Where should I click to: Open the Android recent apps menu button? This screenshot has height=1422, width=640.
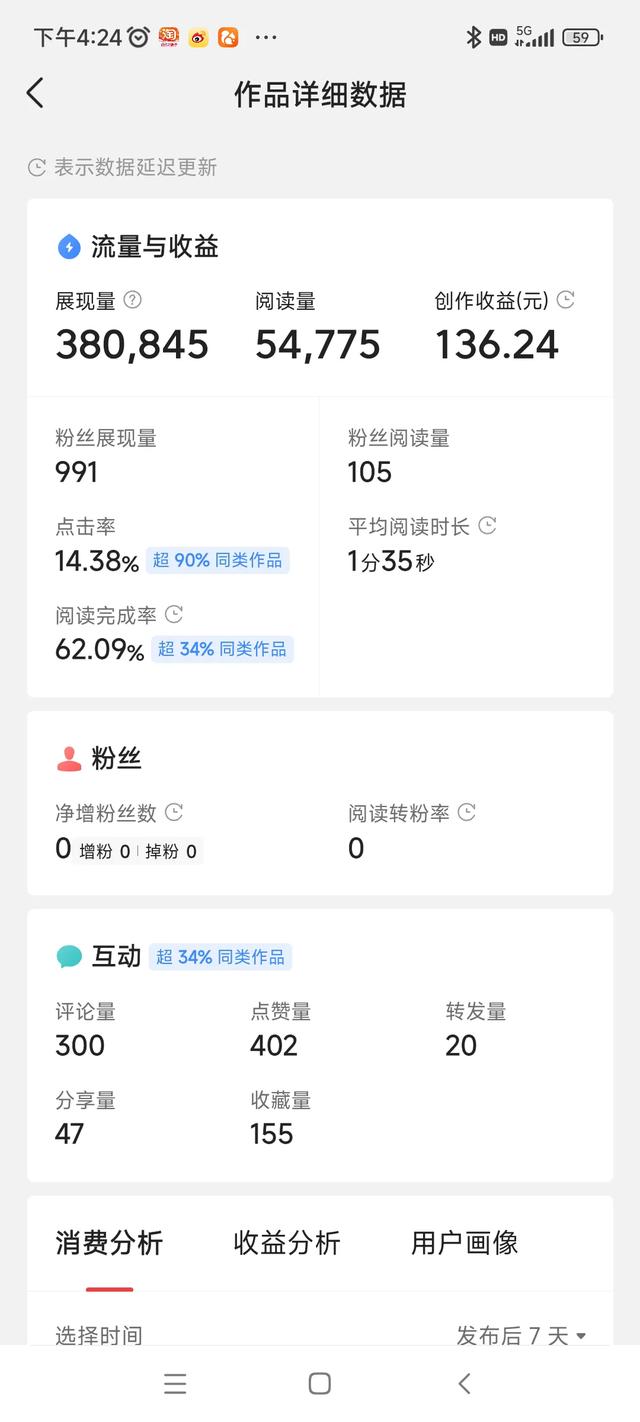tap(175, 1383)
